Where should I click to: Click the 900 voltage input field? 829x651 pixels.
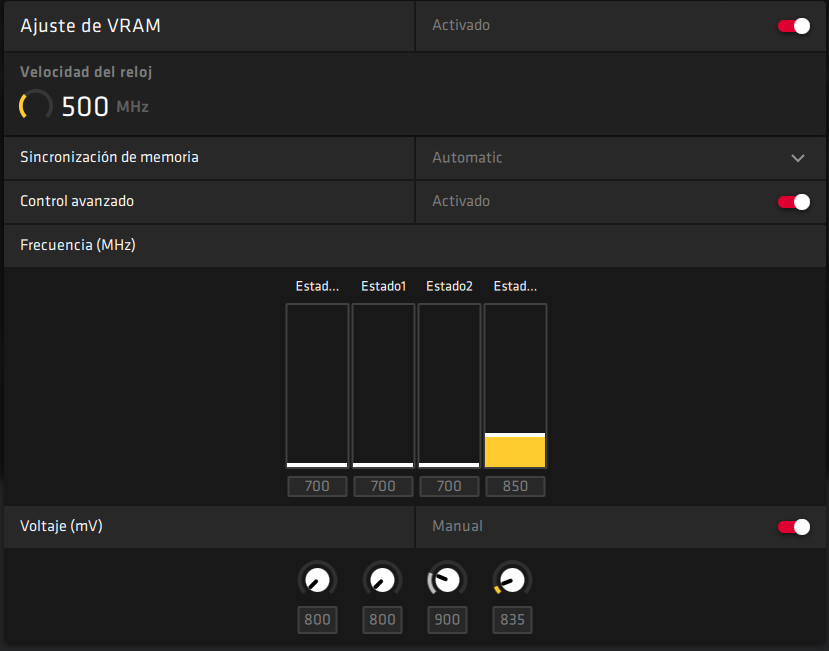click(447, 620)
